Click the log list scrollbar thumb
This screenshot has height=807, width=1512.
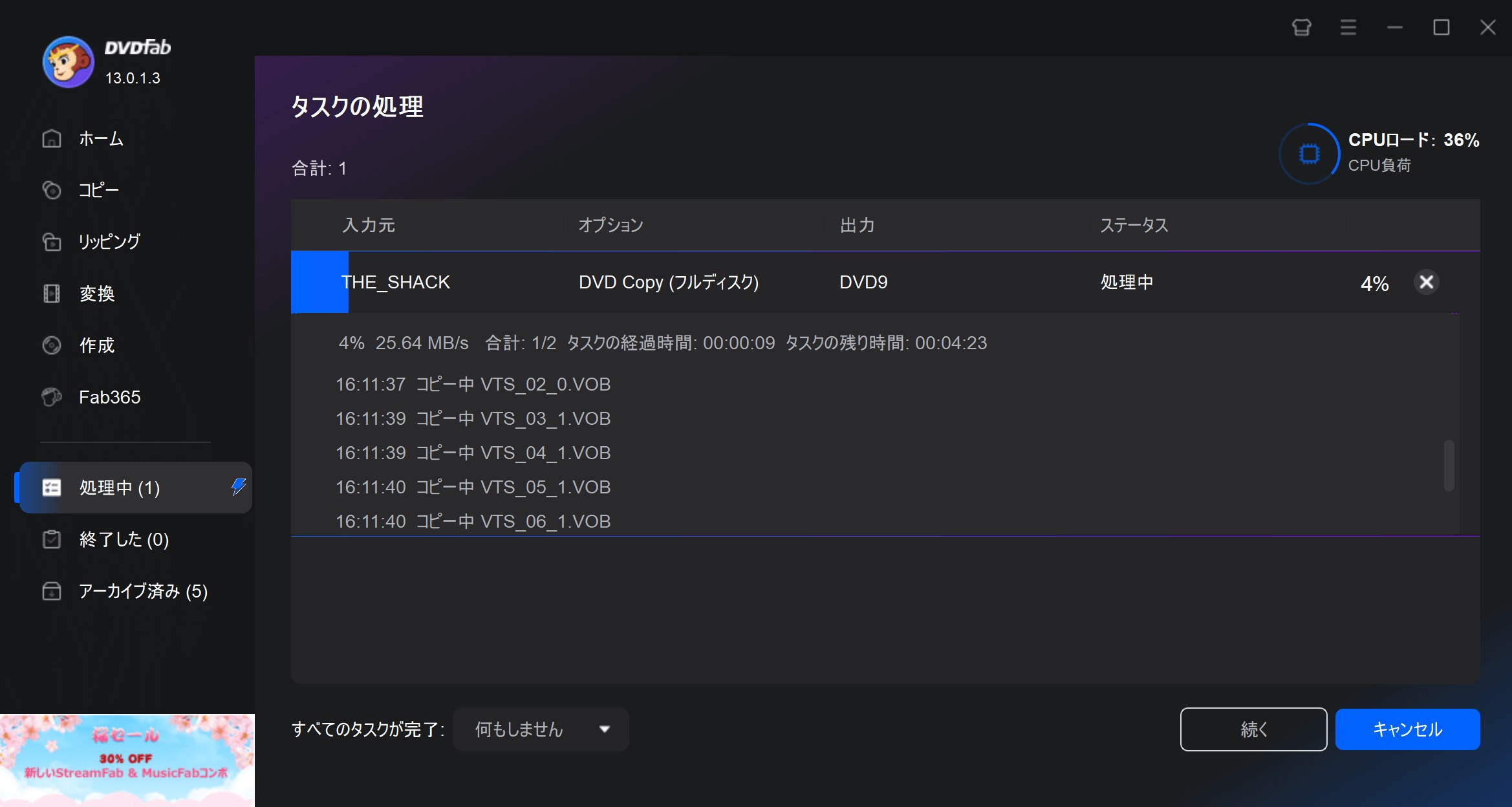coord(1449,466)
